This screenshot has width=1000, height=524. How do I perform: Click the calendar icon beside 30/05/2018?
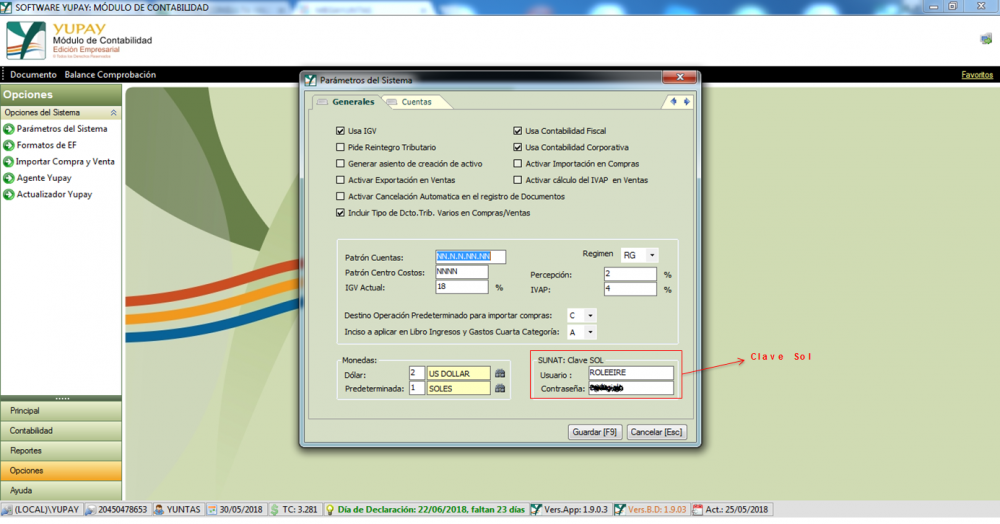pyautogui.click(x=212, y=510)
